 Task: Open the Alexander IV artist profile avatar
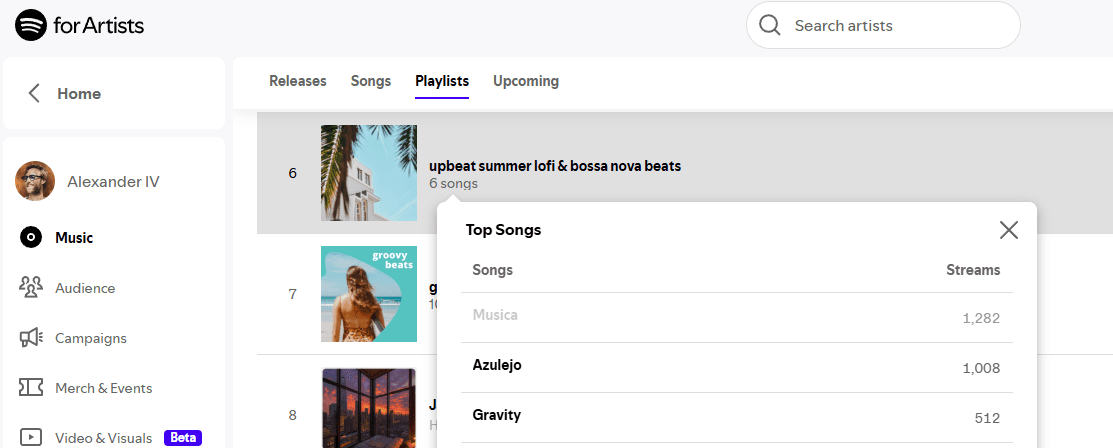pyautogui.click(x=35, y=181)
